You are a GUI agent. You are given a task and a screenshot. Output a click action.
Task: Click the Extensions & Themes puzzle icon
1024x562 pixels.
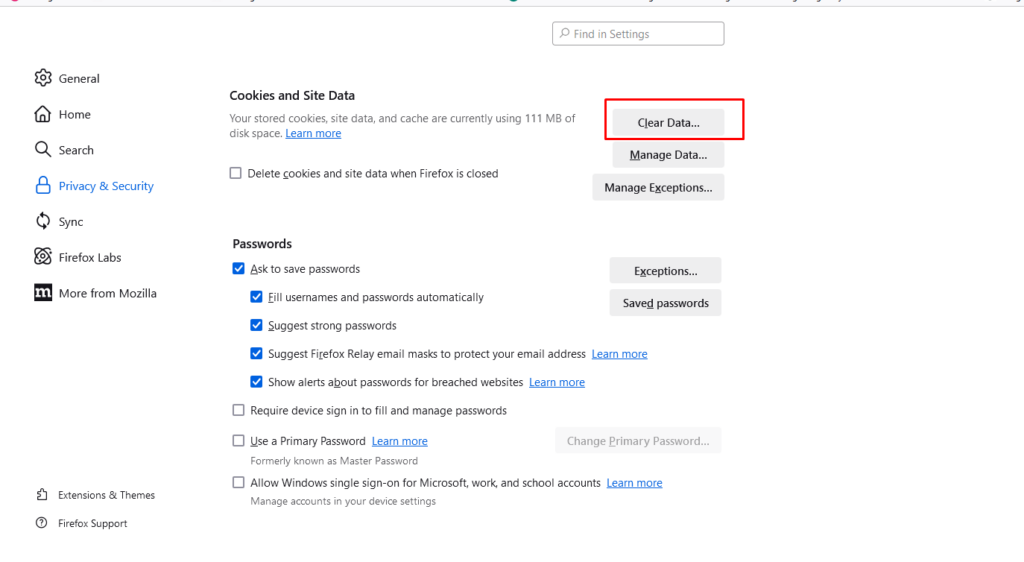42,494
